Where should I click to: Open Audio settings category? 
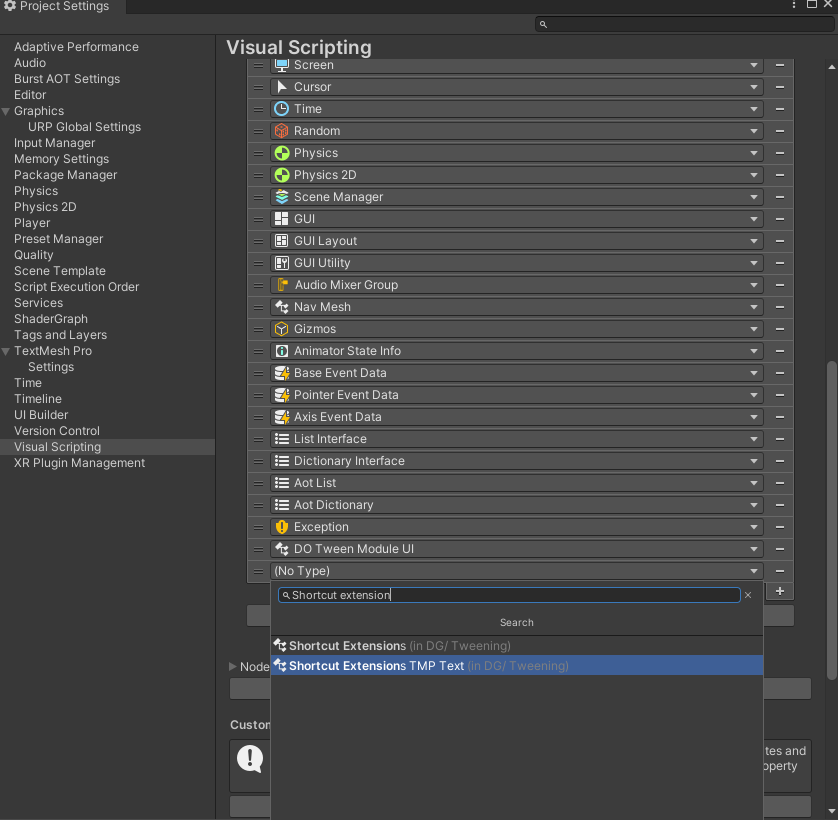pos(30,63)
